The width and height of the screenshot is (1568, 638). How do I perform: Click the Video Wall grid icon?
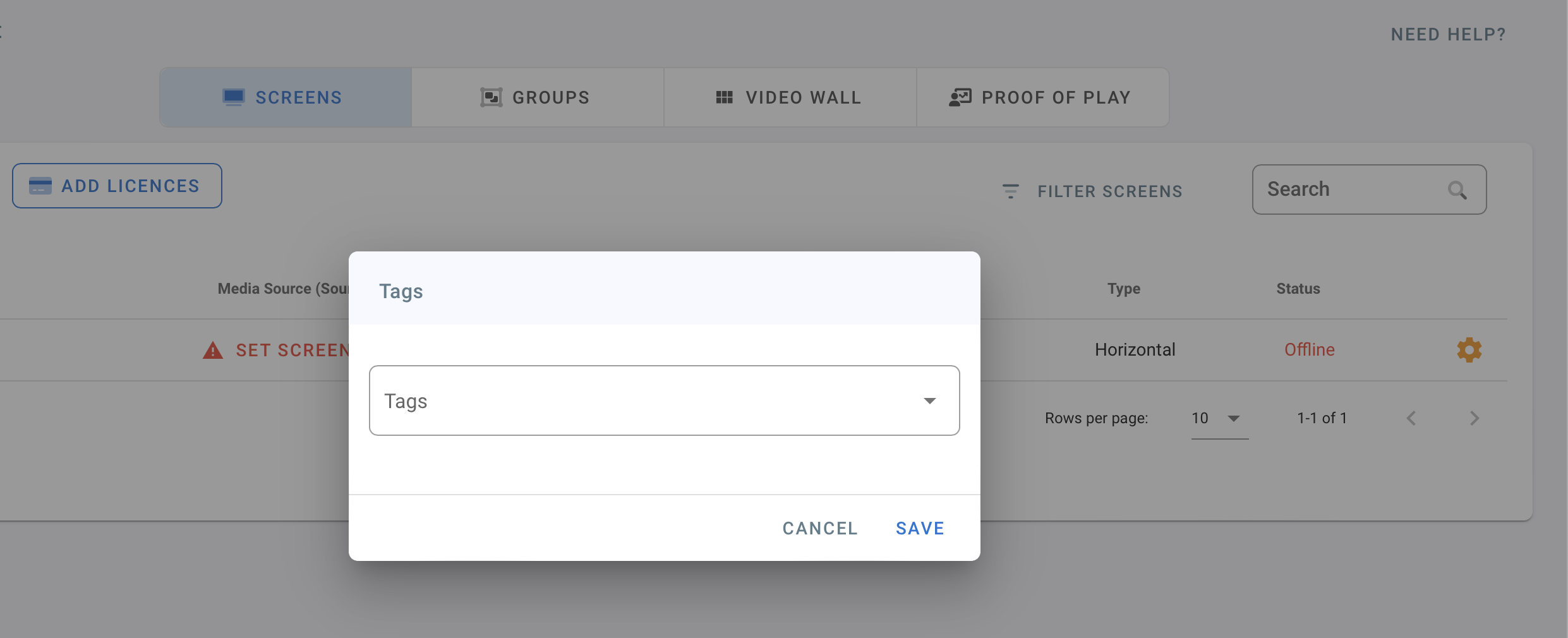pos(724,97)
